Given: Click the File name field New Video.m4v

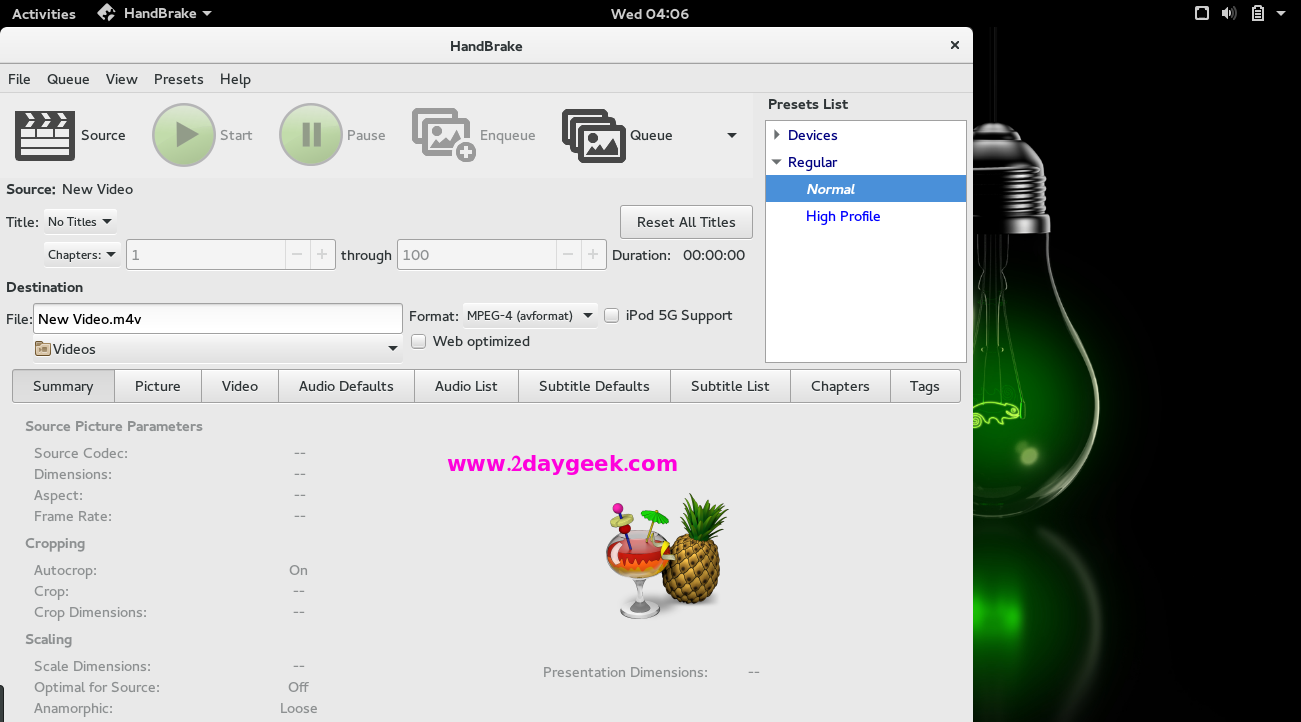Looking at the screenshot, I should click(218, 319).
